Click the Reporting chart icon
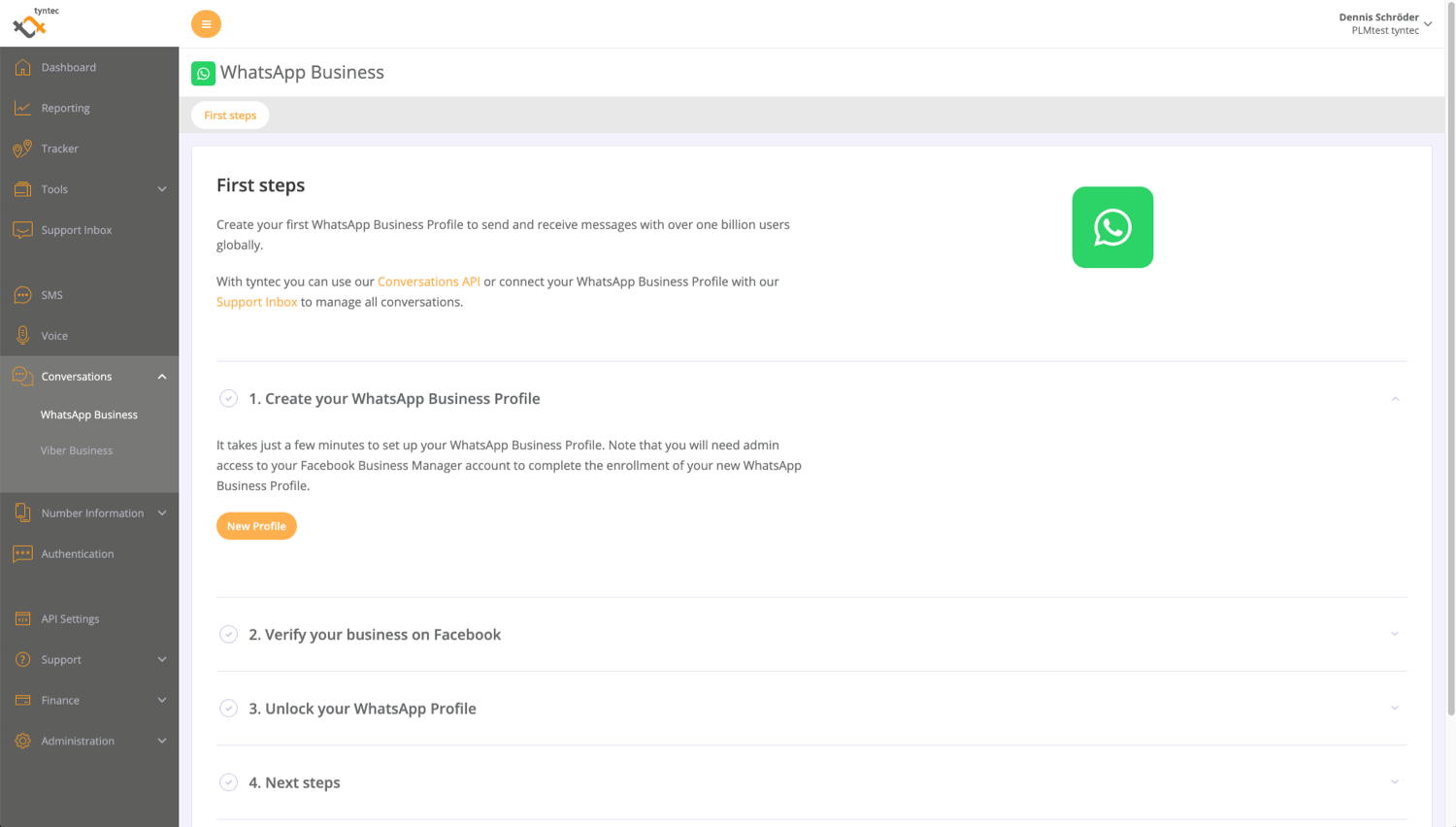The width and height of the screenshot is (1456, 827). [x=22, y=108]
